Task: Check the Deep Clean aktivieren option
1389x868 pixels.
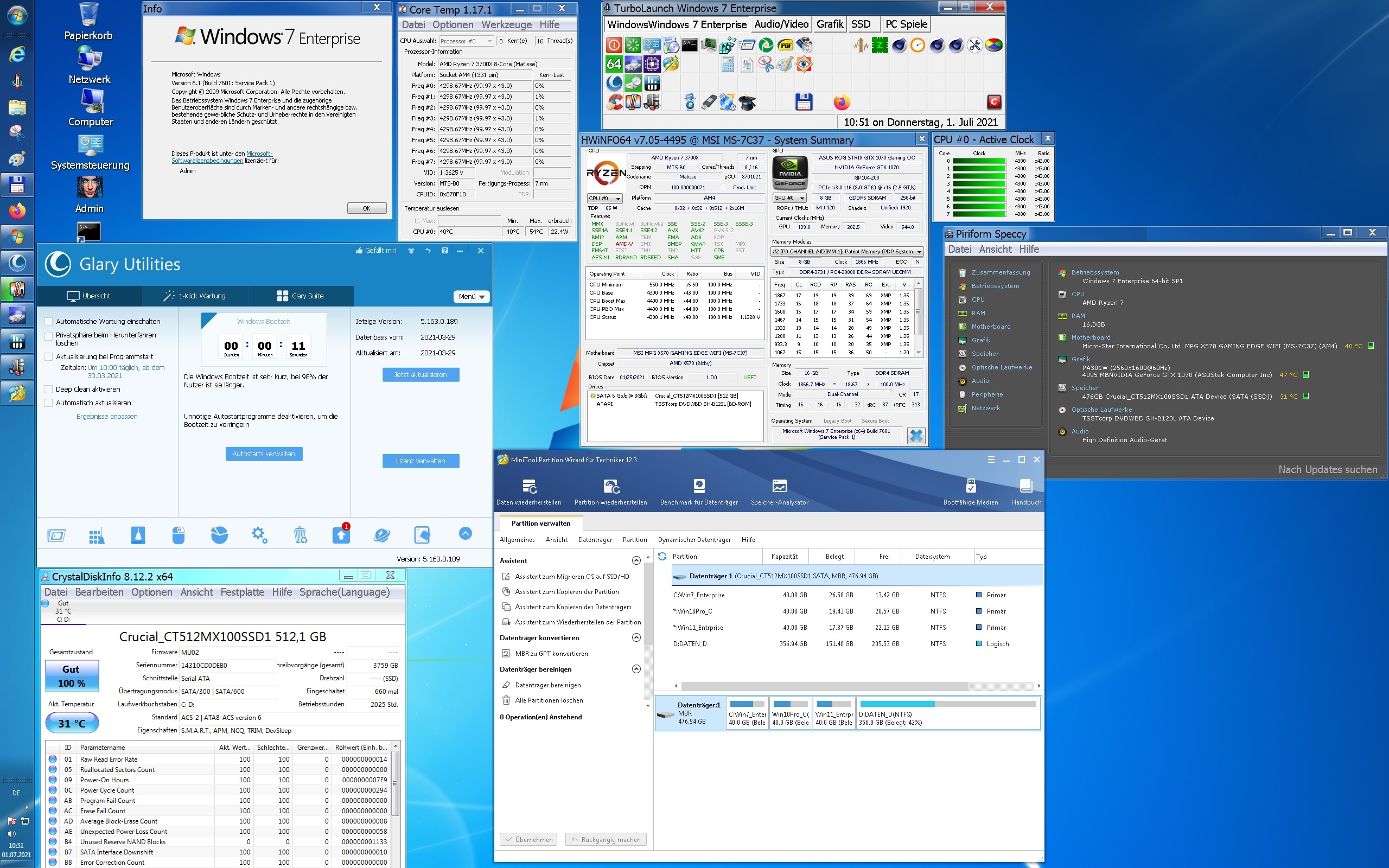Action: click(49, 389)
